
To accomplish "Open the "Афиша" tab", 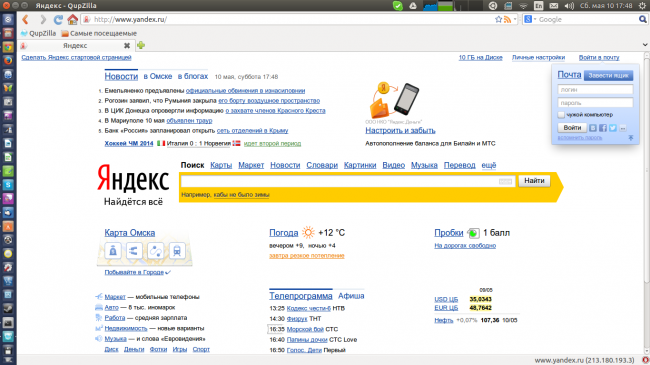I will point(351,296).
